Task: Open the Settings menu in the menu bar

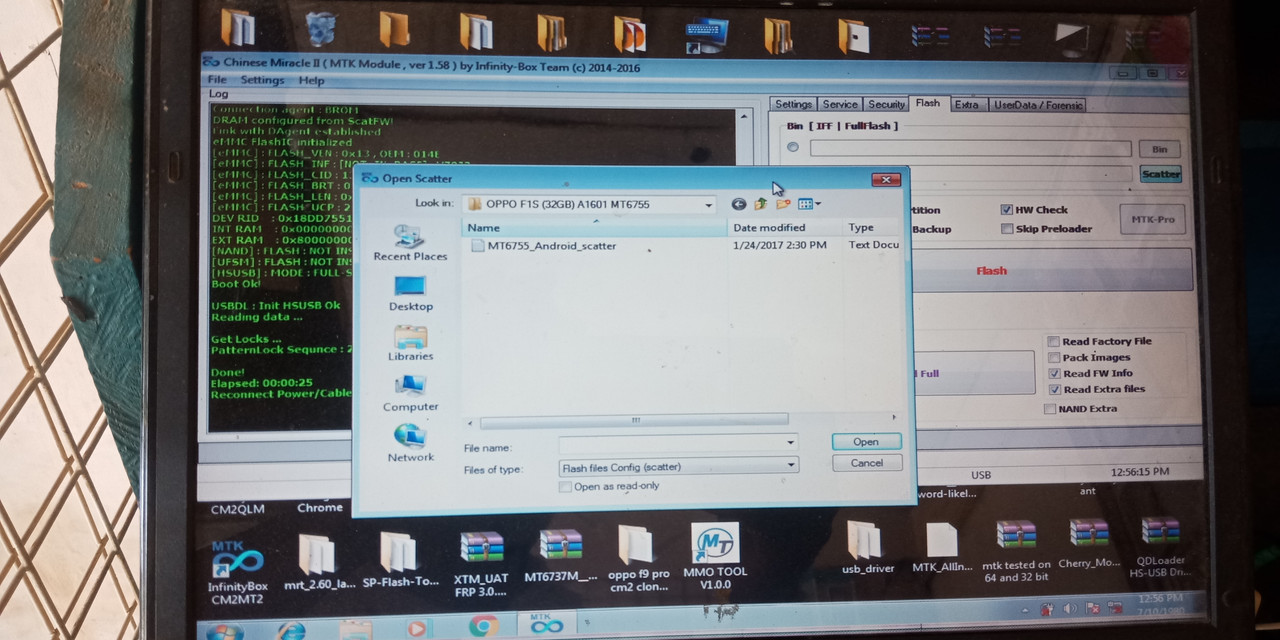Action: [262, 80]
